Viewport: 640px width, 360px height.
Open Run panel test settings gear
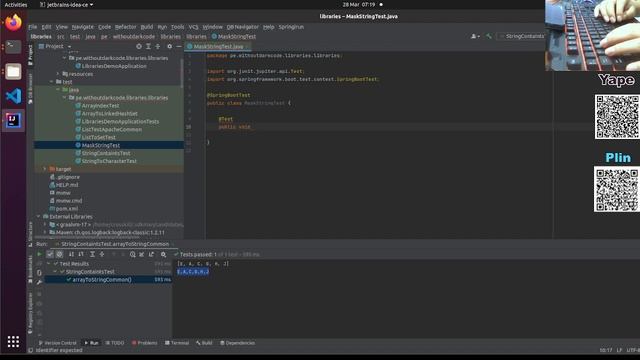click(163, 254)
